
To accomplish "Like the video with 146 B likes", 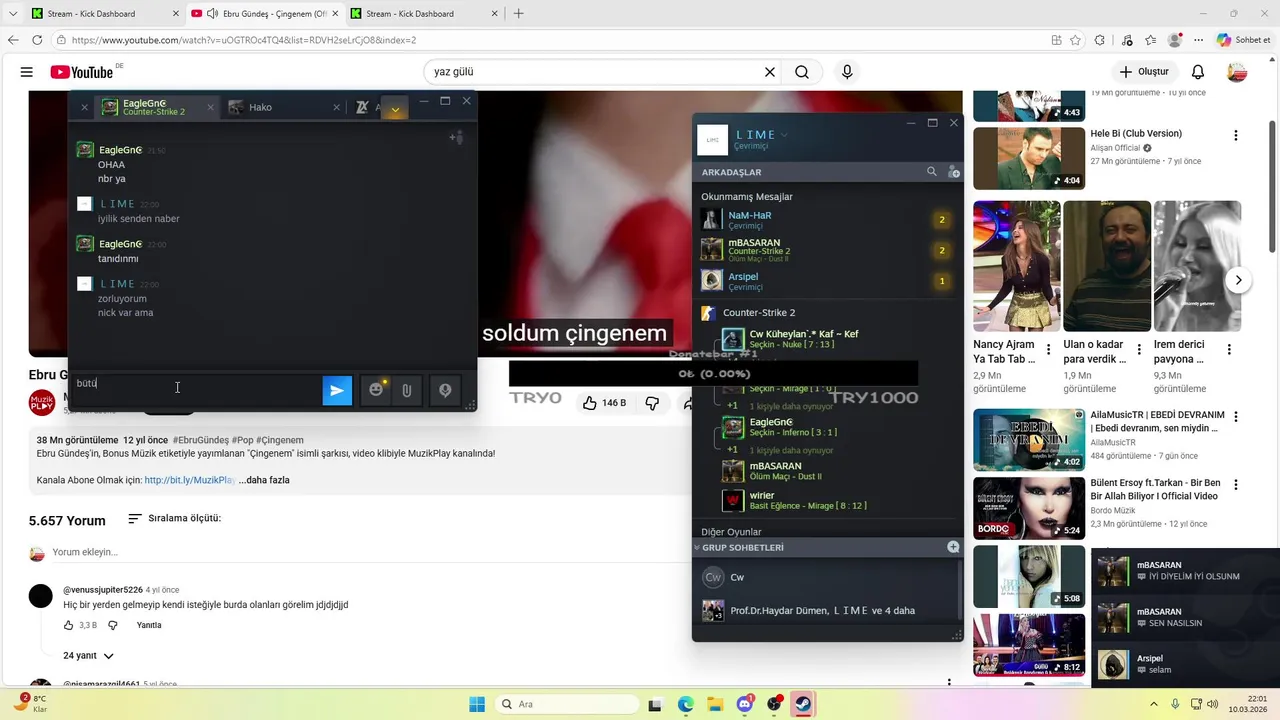I will point(604,403).
